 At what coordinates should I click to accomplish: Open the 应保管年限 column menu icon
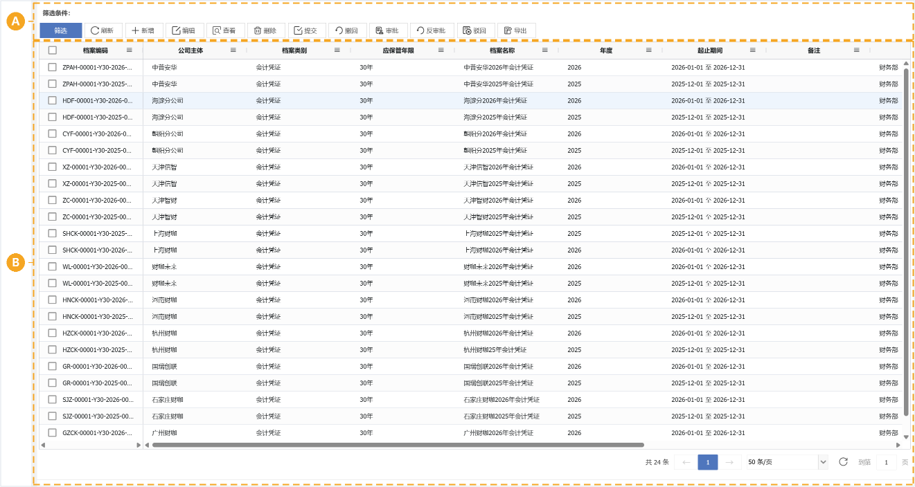tap(441, 50)
